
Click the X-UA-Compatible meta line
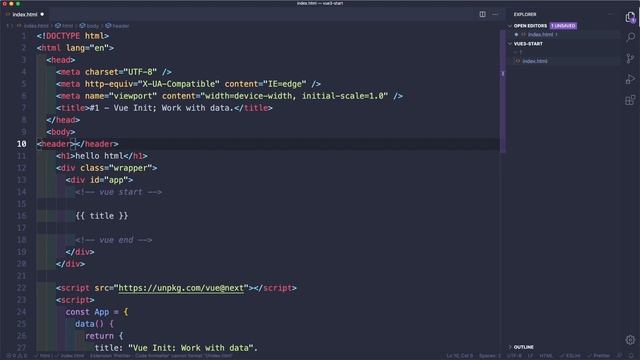point(188,84)
